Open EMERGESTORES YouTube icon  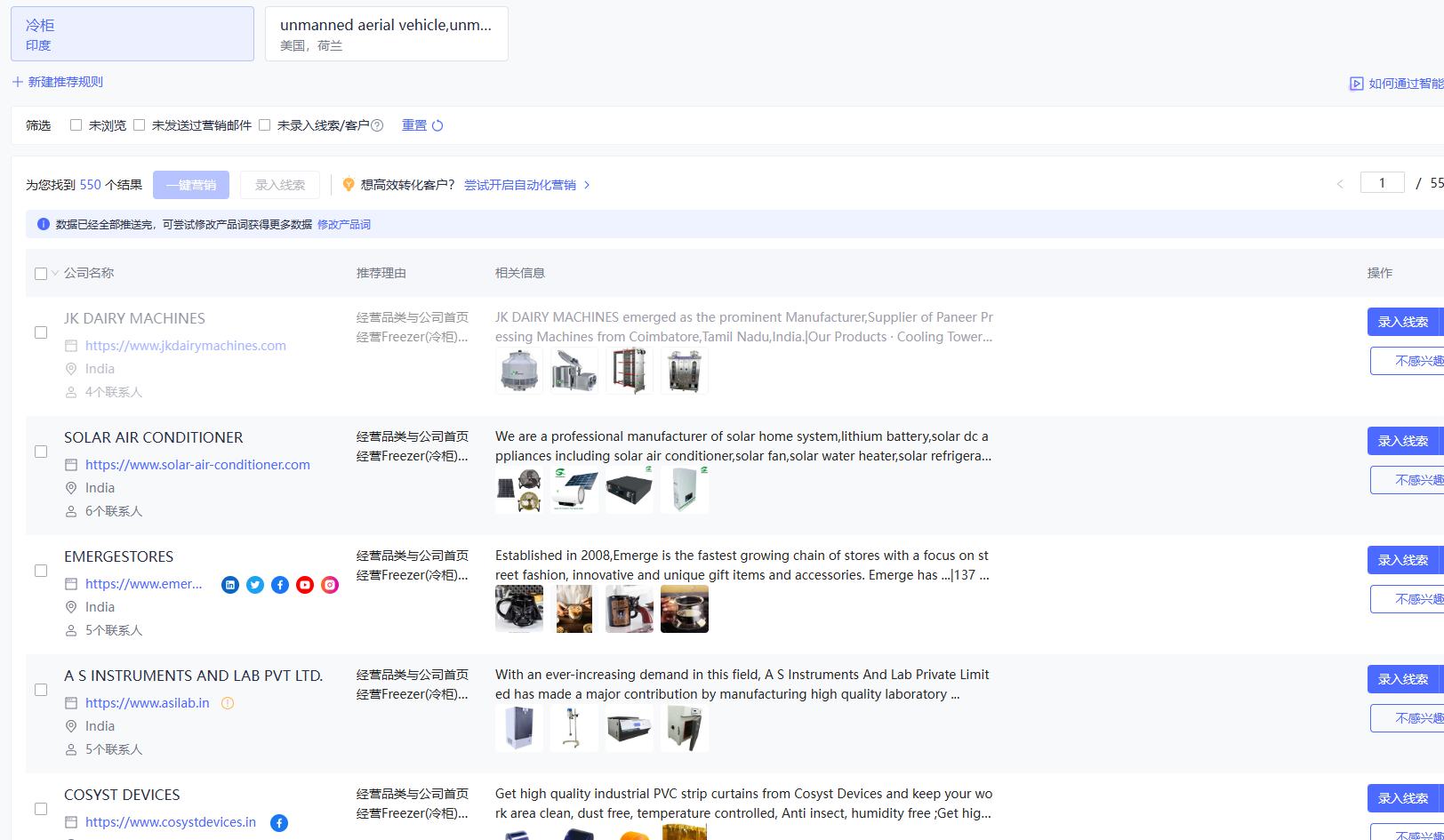click(305, 585)
